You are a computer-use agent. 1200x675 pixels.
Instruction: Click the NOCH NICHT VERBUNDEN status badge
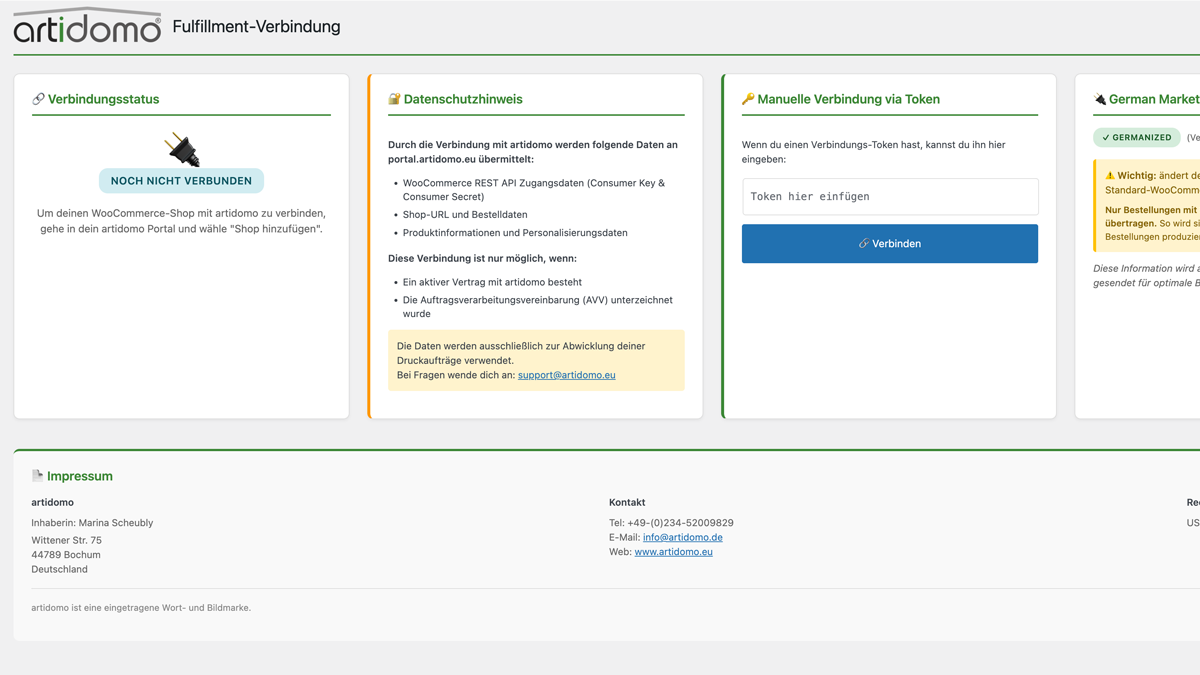[182, 181]
